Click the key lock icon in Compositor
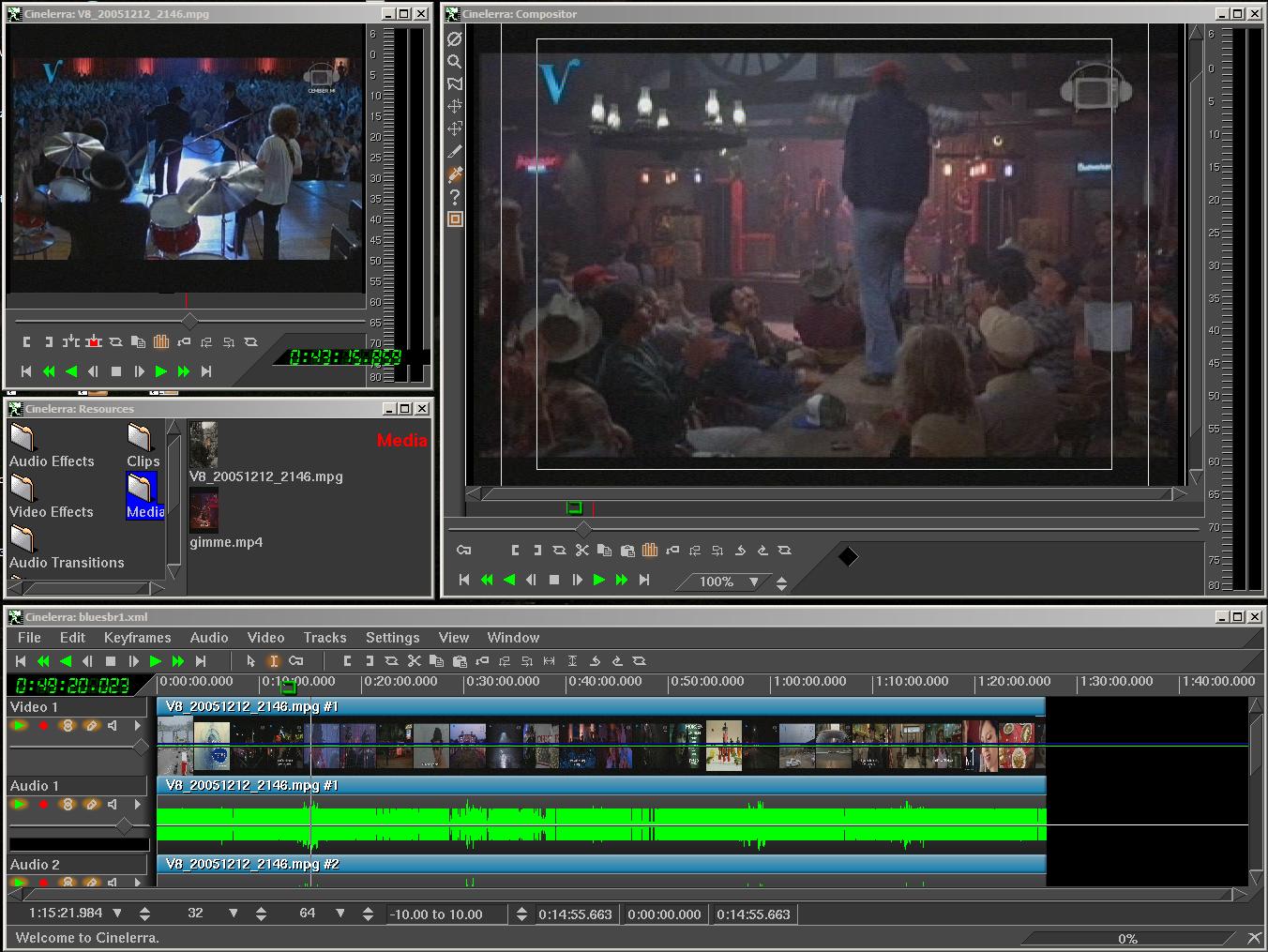This screenshot has height=952, width=1268. pos(463,551)
